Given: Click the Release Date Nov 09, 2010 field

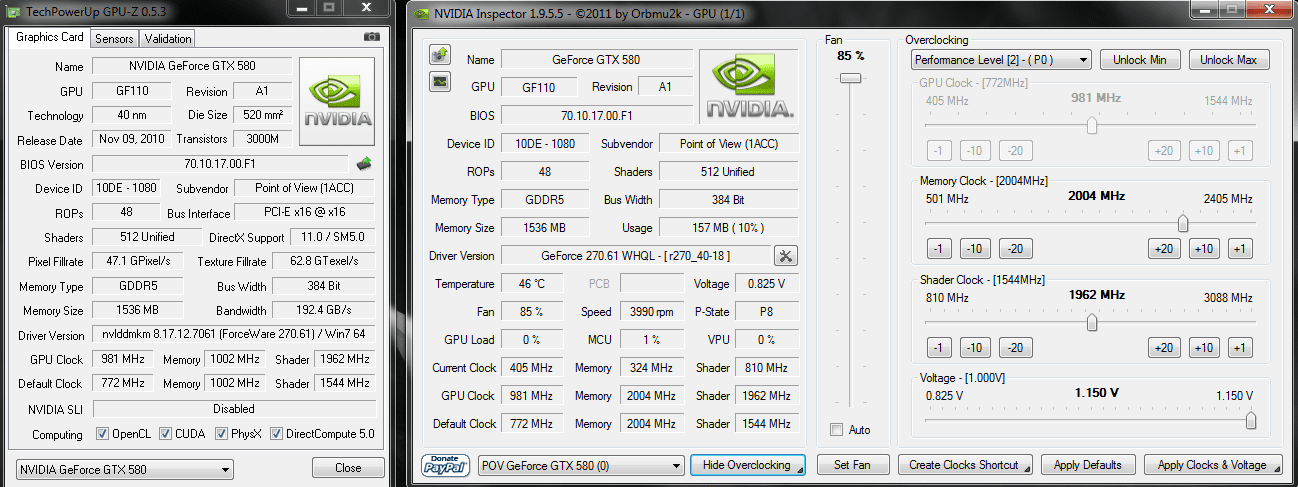Looking at the screenshot, I should click(132, 139).
